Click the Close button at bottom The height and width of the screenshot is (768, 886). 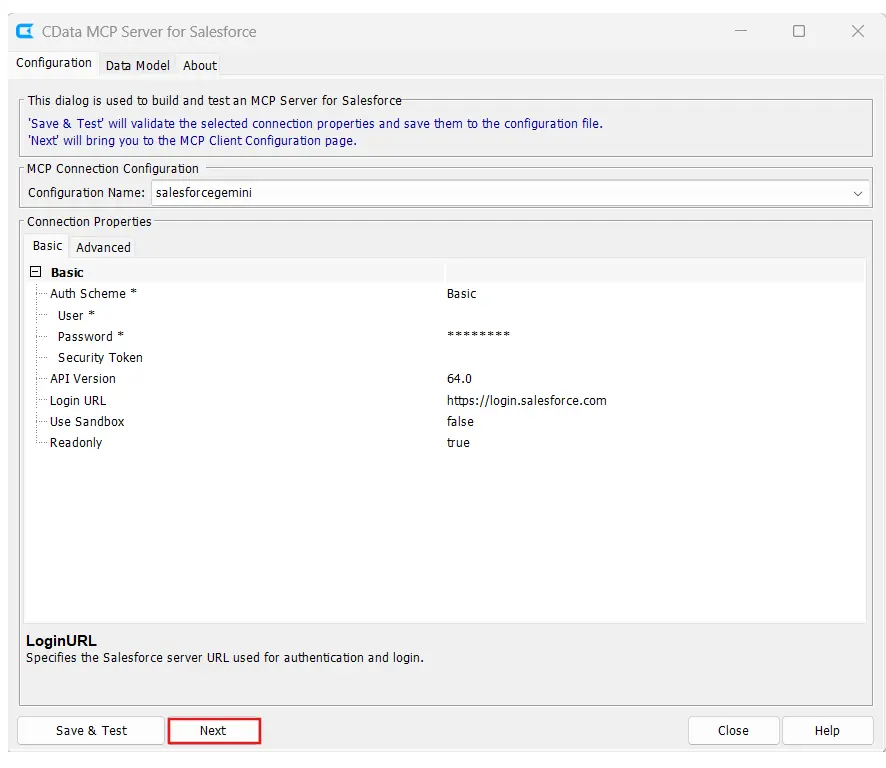pos(733,731)
